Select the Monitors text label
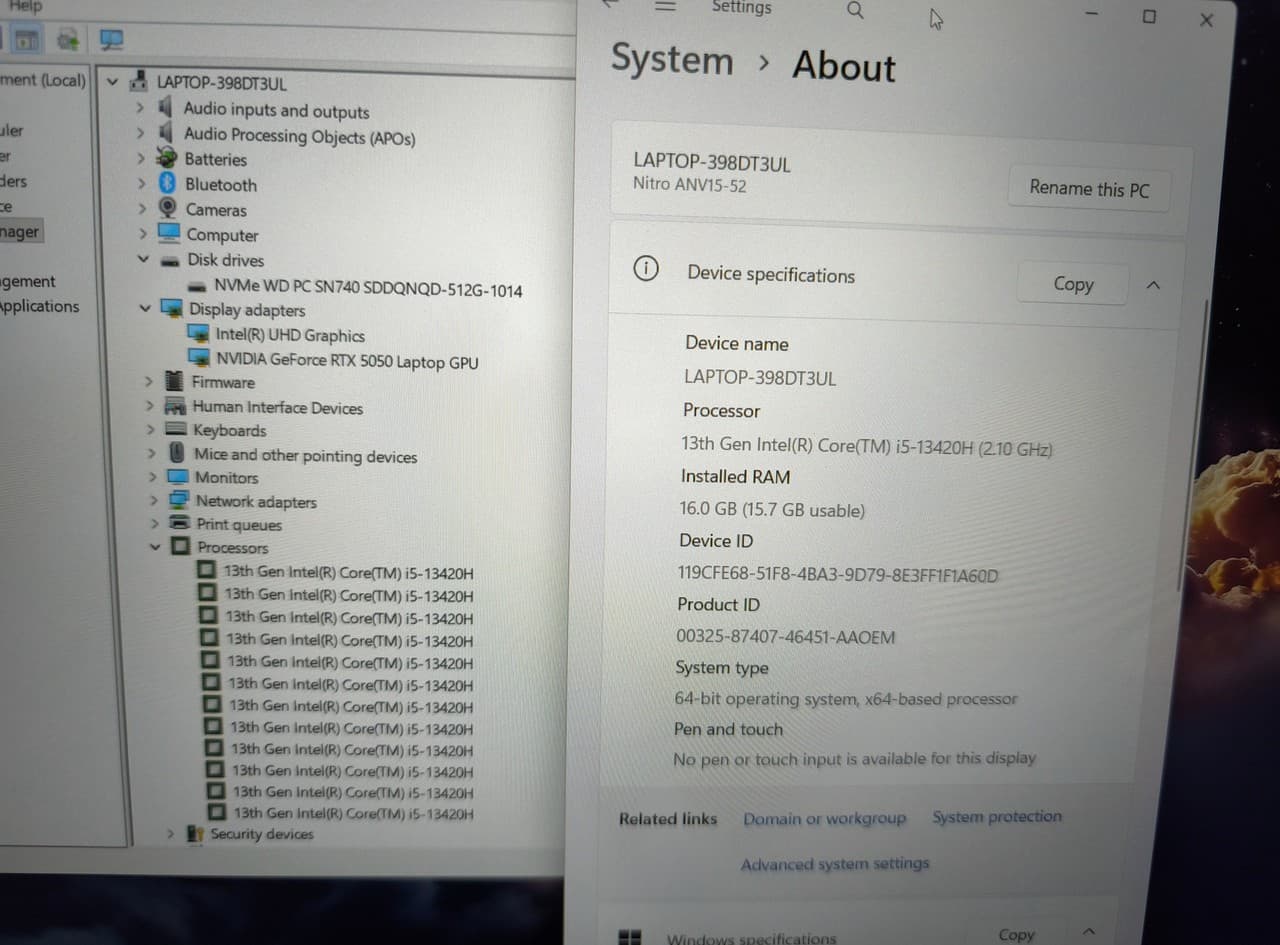This screenshot has height=945, width=1280. (x=226, y=477)
